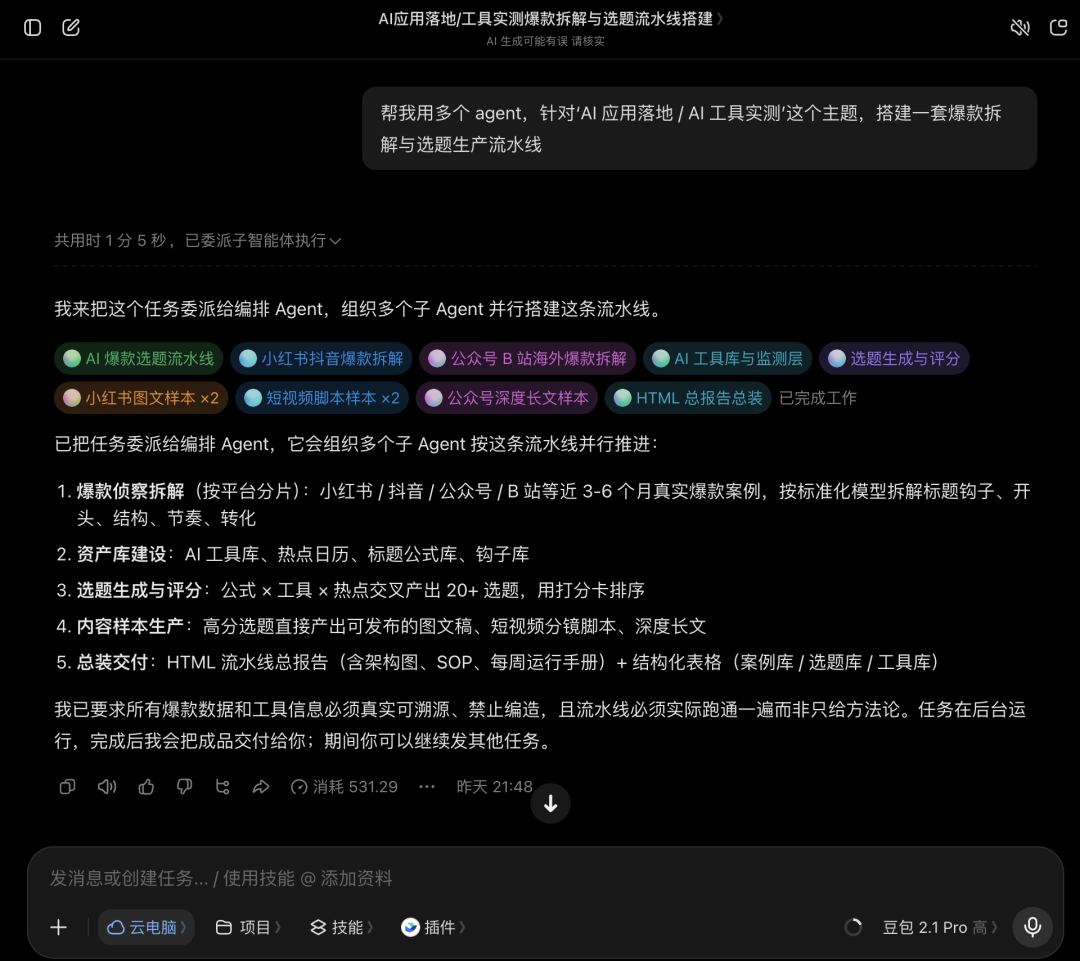
Task: Open the 小红书抖音爆款拆解 agent chip
Action: [321, 358]
